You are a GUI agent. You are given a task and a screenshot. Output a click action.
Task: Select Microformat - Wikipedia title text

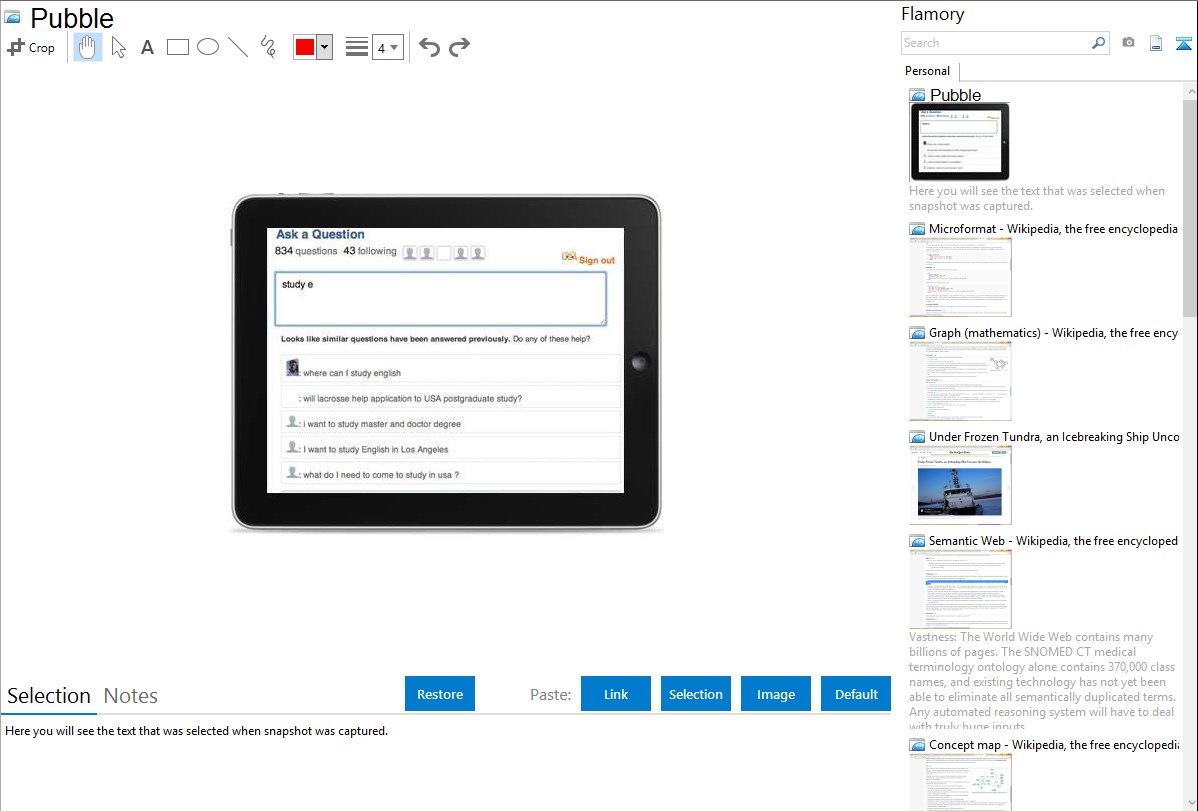click(x=1053, y=229)
